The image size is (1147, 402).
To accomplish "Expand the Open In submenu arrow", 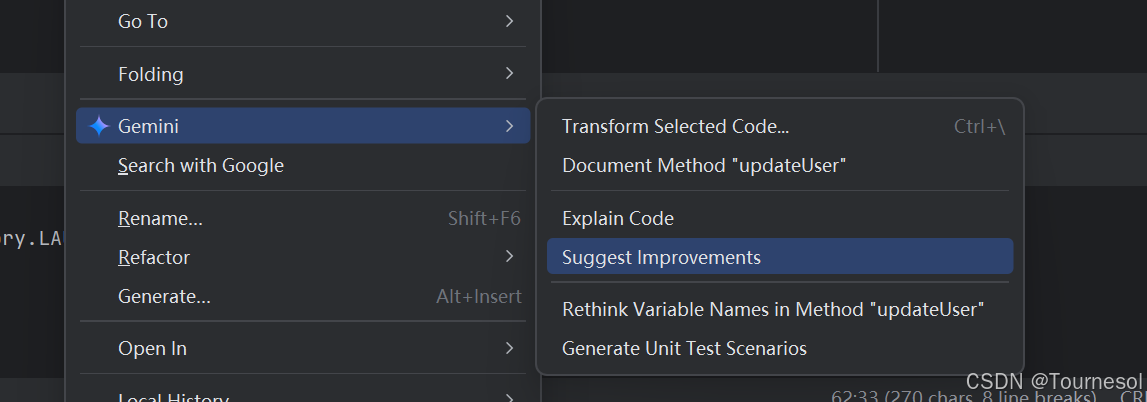I will (x=509, y=348).
